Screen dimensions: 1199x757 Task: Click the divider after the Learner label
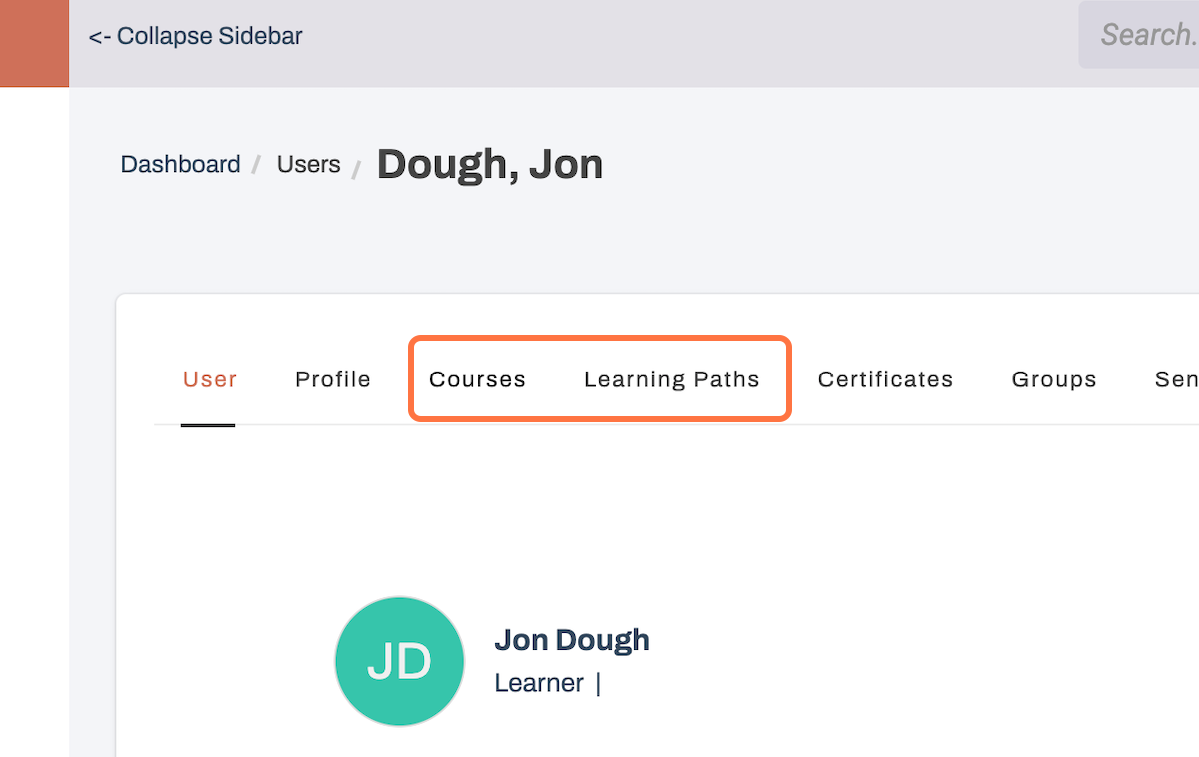point(597,682)
